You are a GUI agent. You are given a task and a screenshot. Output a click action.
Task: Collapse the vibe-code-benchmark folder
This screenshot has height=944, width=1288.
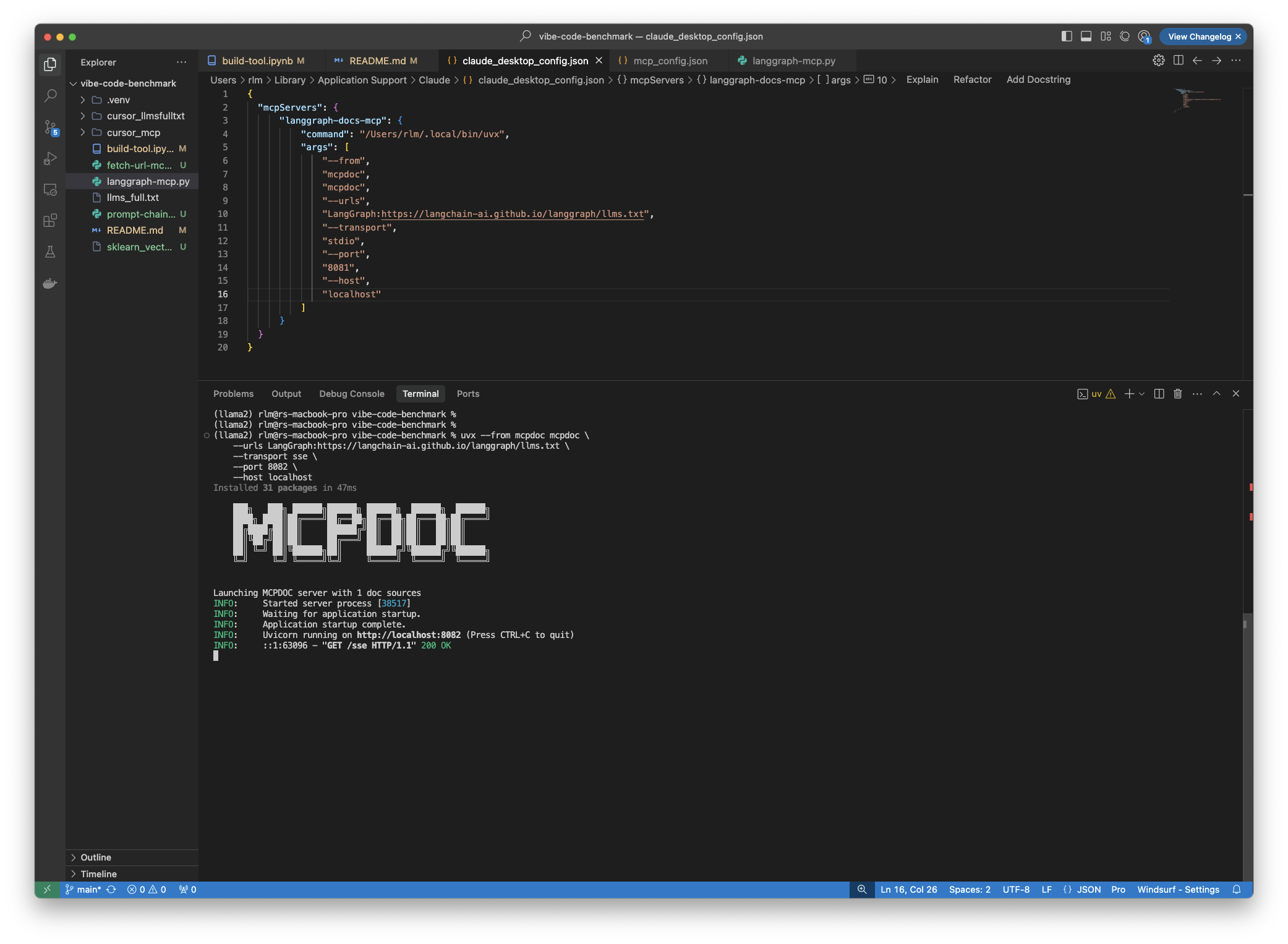(73, 83)
